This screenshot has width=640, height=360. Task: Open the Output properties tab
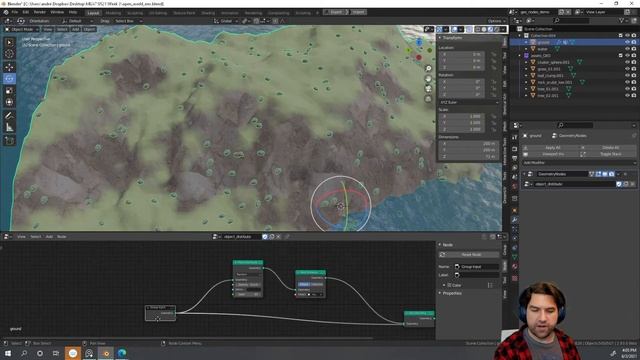pyautogui.click(x=515, y=158)
